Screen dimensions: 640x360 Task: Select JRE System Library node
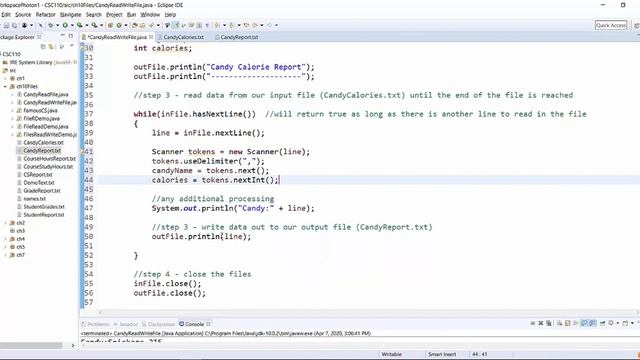point(39,62)
